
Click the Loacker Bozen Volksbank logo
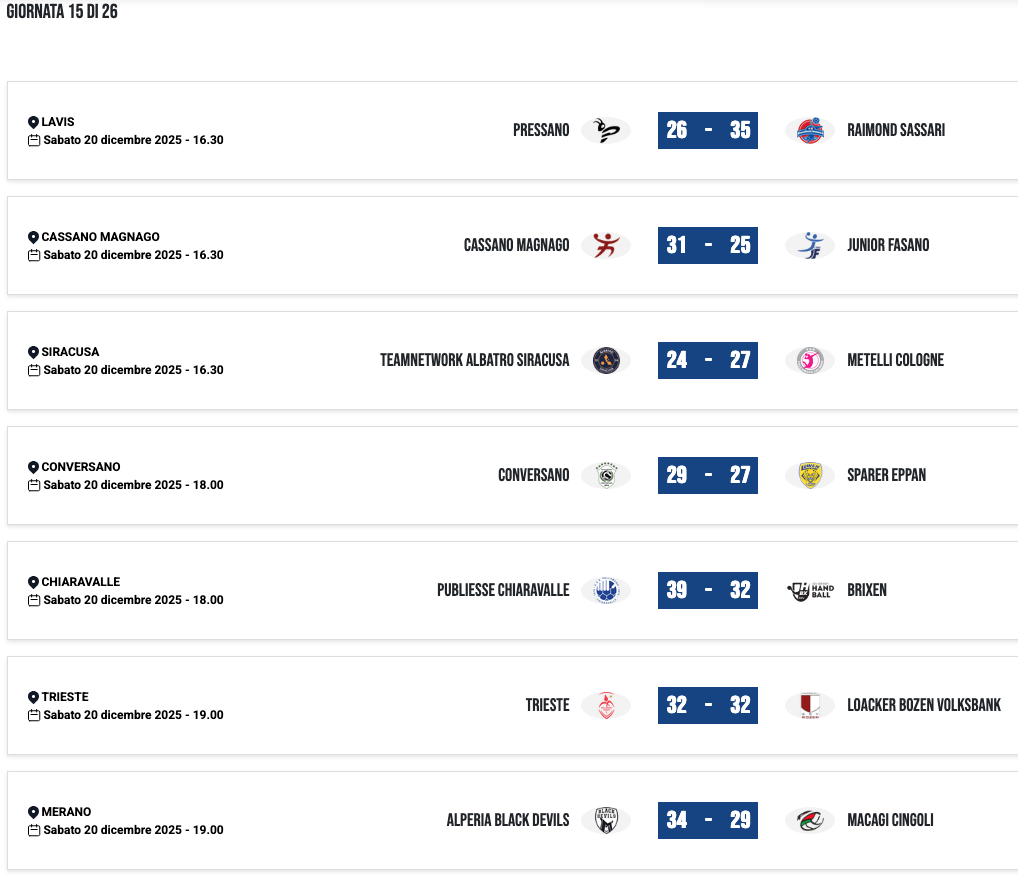click(x=809, y=705)
